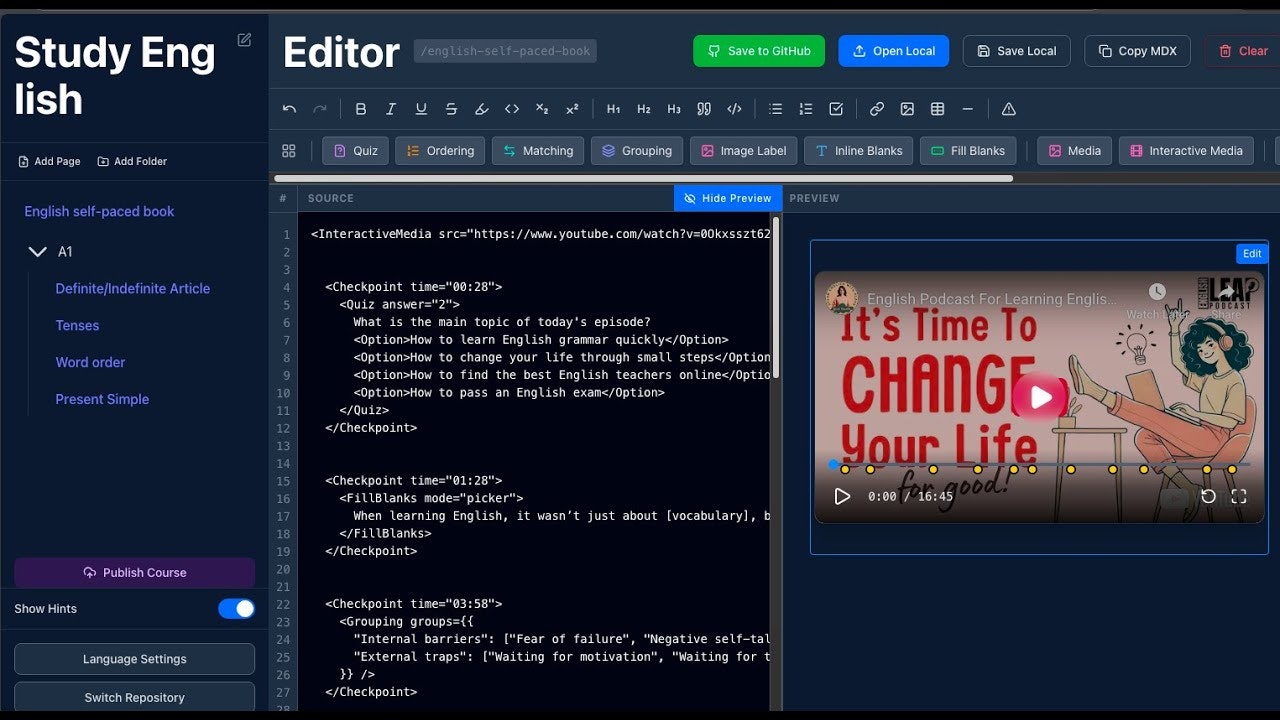Insert Heading 1
1280x720 pixels.
[614, 109]
